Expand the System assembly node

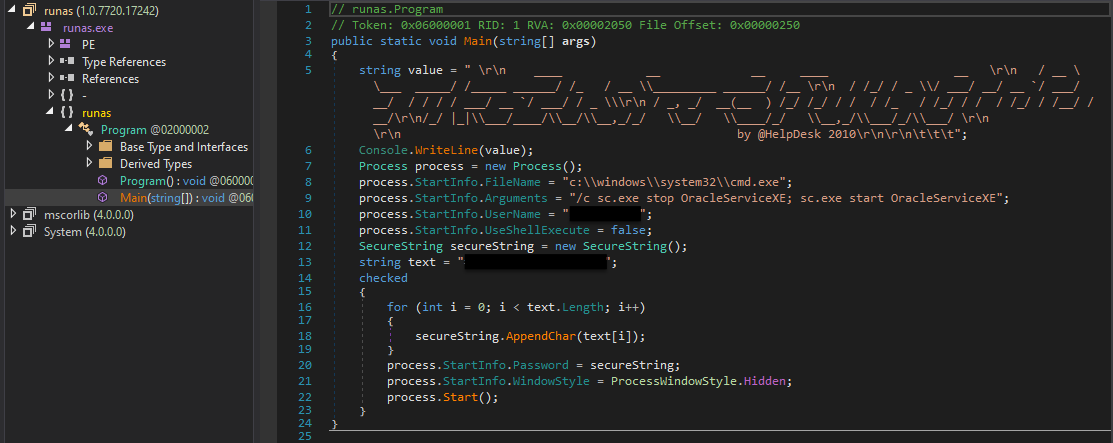point(12,232)
